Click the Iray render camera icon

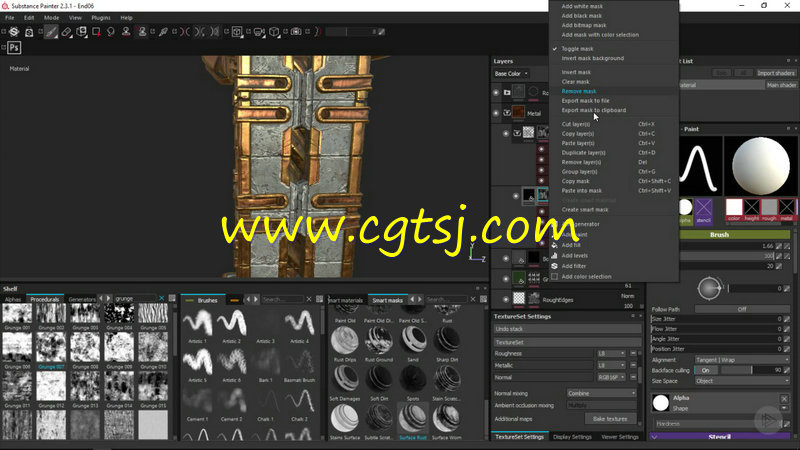(x=259, y=32)
